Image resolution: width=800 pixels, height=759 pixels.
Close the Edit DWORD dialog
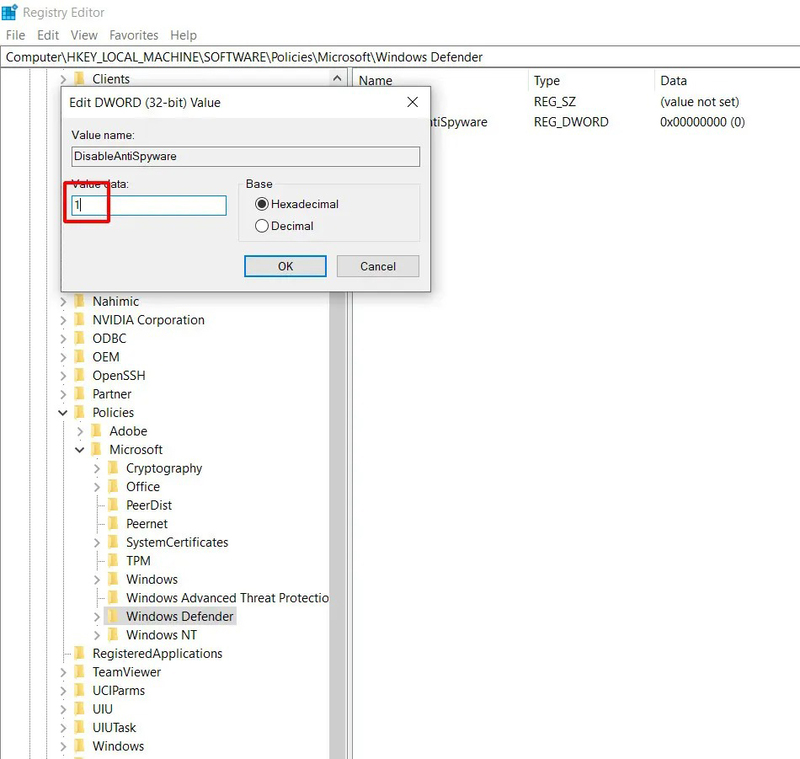(x=413, y=102)
